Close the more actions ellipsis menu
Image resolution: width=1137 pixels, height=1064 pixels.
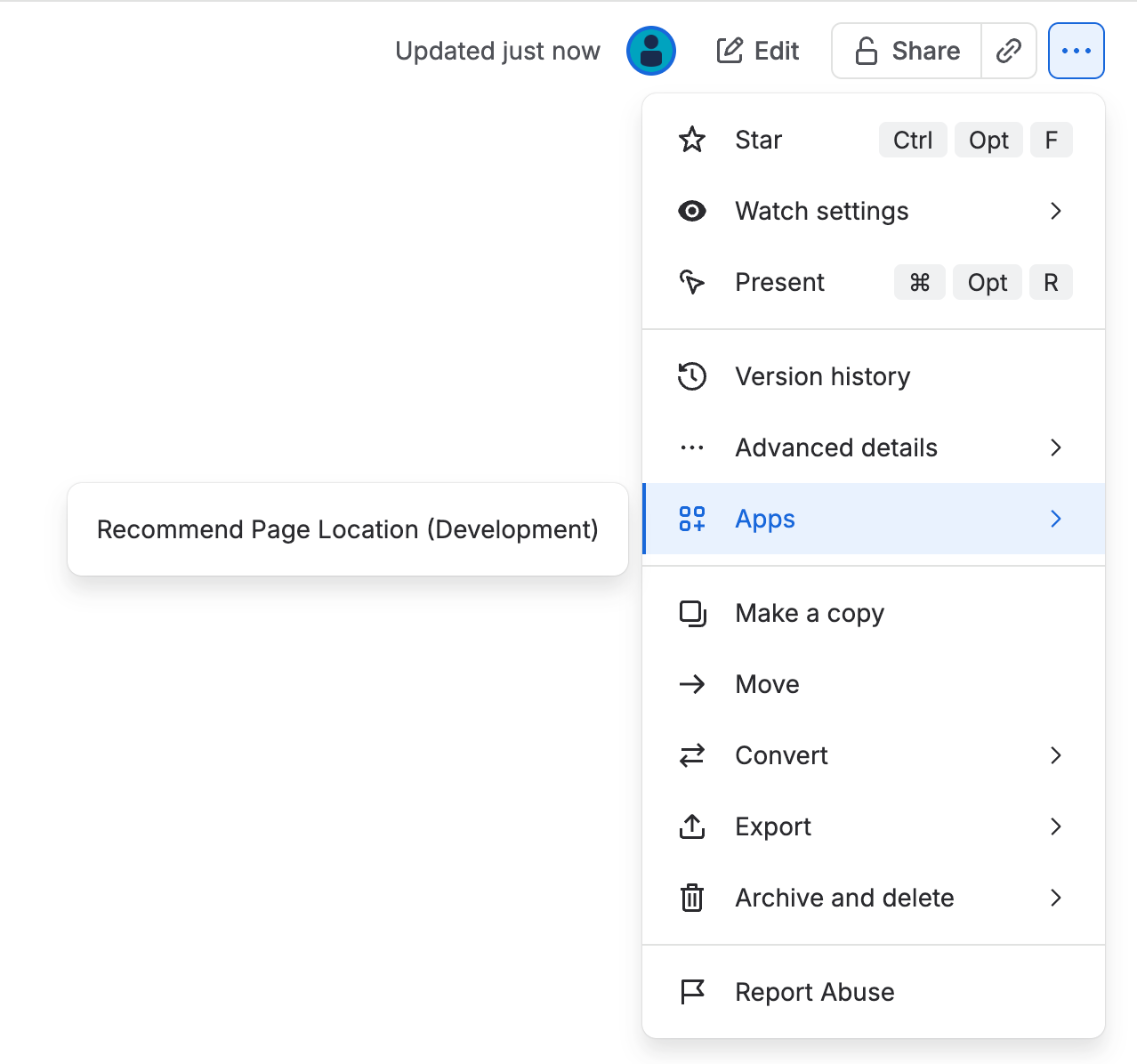[x=1076, y=51]
